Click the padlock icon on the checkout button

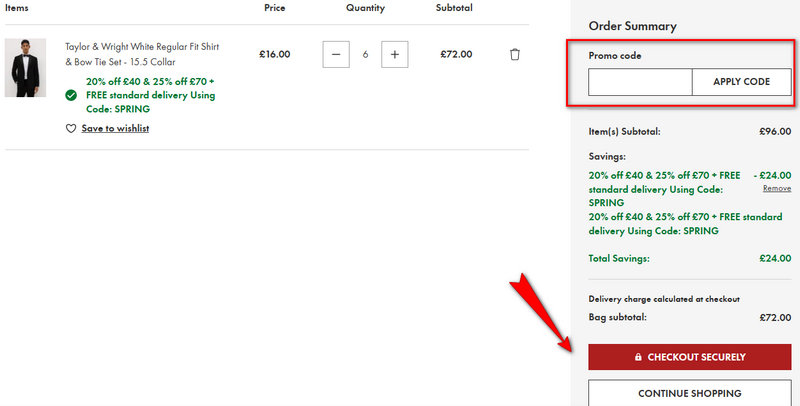638,357
